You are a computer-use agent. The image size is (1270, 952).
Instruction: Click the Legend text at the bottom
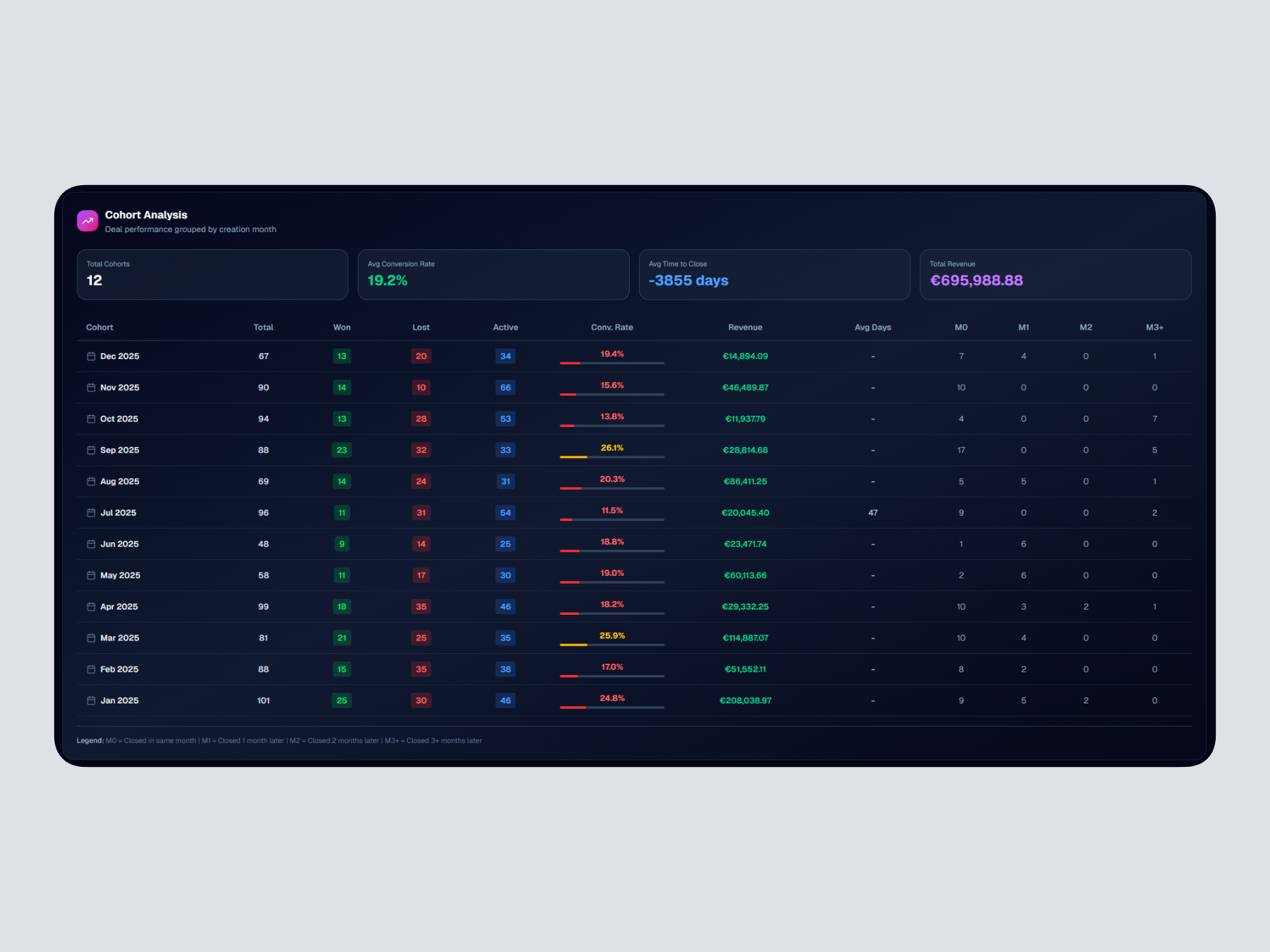coord(91,740)
